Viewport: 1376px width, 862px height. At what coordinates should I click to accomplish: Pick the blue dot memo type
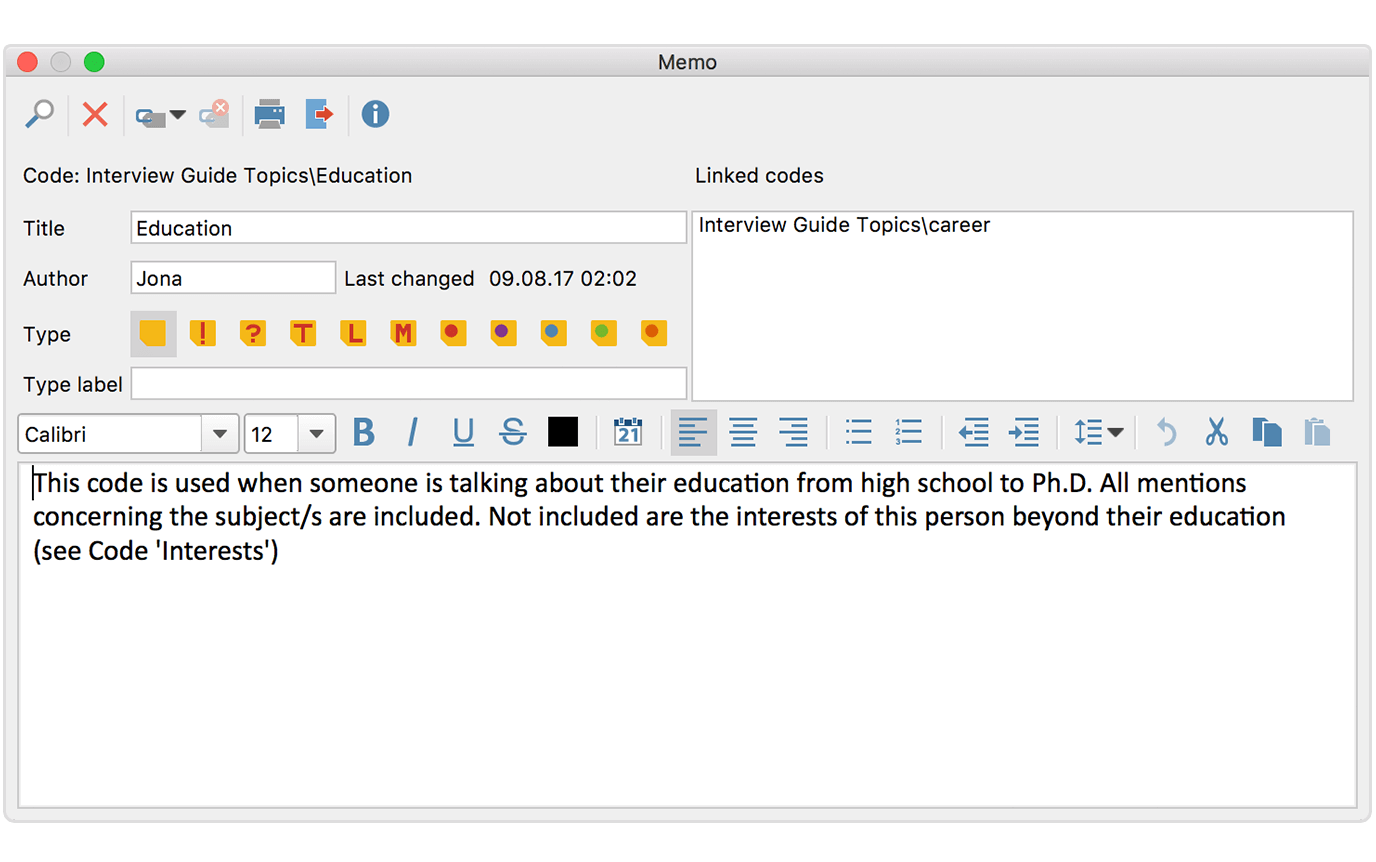pos(553,333)
